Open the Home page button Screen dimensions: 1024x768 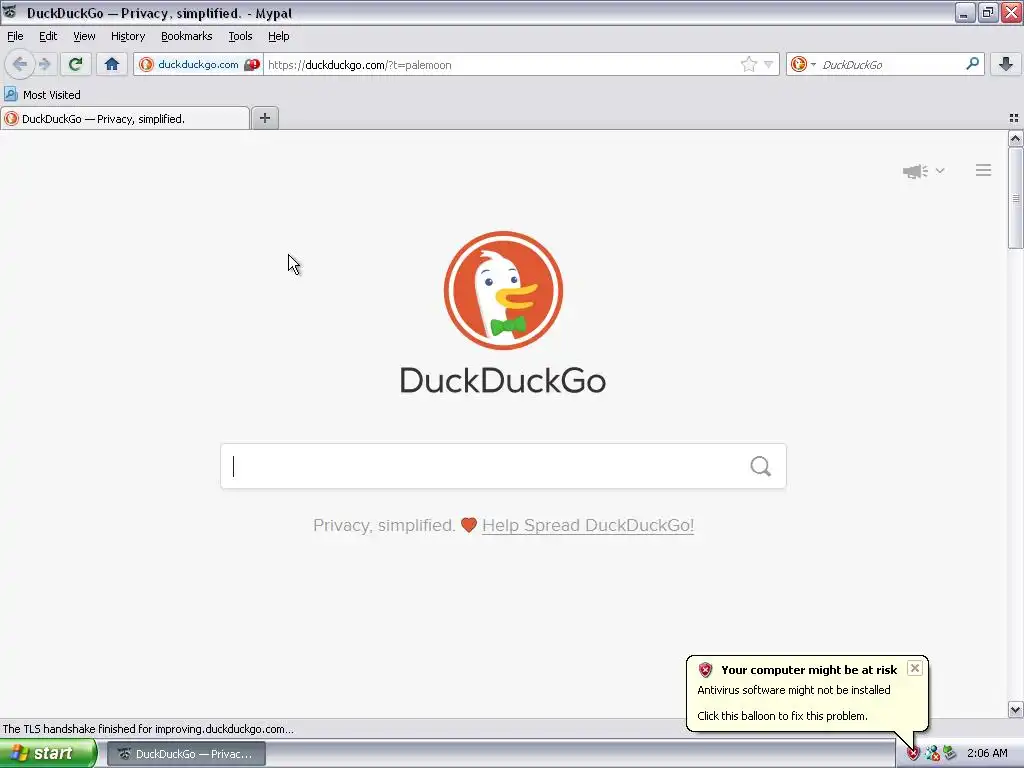click(112, 64)
